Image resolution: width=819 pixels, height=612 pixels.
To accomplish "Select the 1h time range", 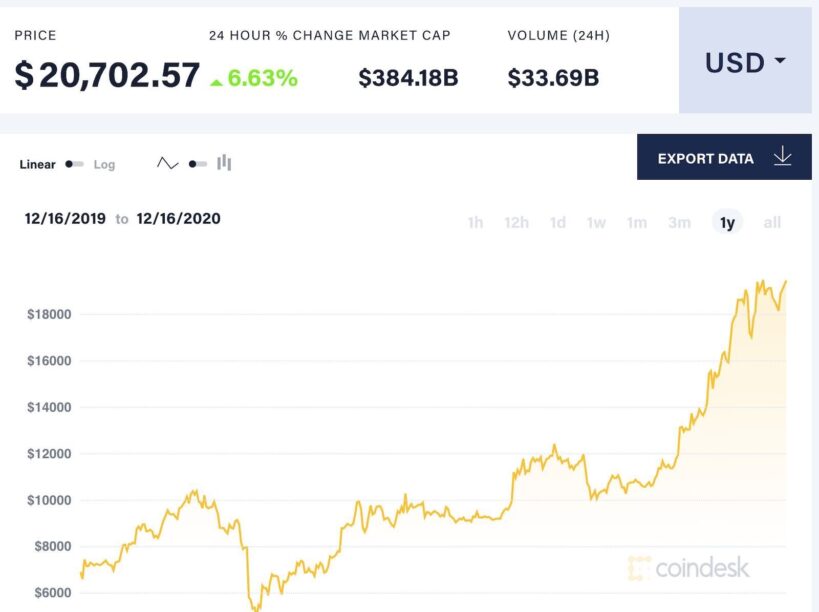I will tap(475, 223).
